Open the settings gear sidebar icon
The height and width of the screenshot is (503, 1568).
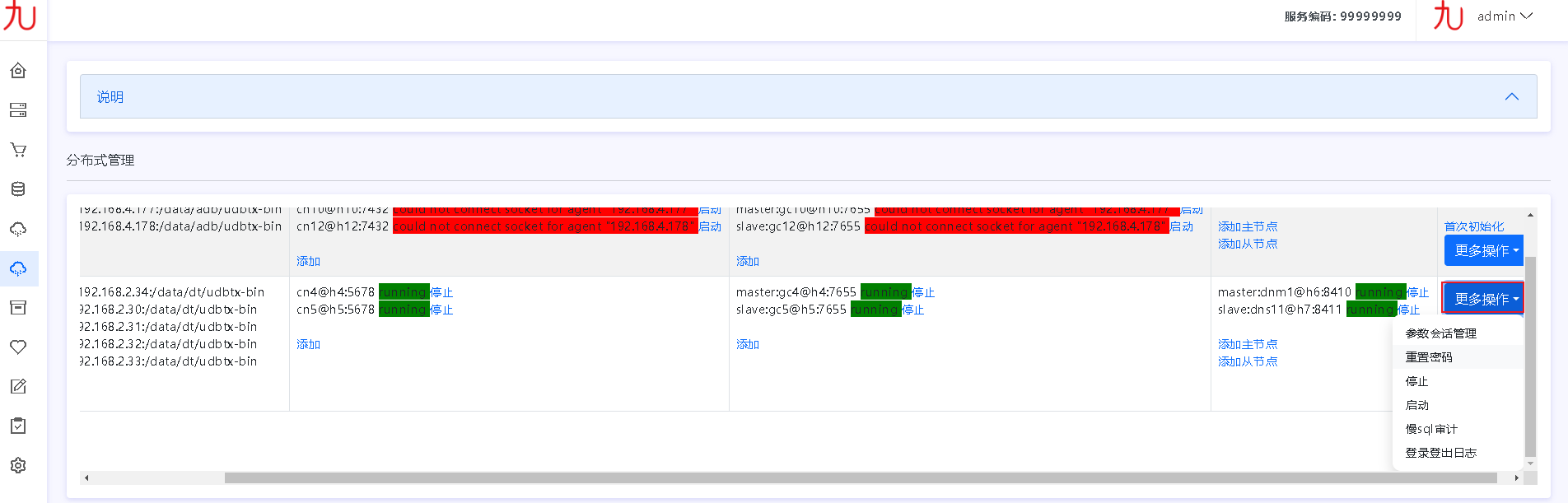[18, 466]
